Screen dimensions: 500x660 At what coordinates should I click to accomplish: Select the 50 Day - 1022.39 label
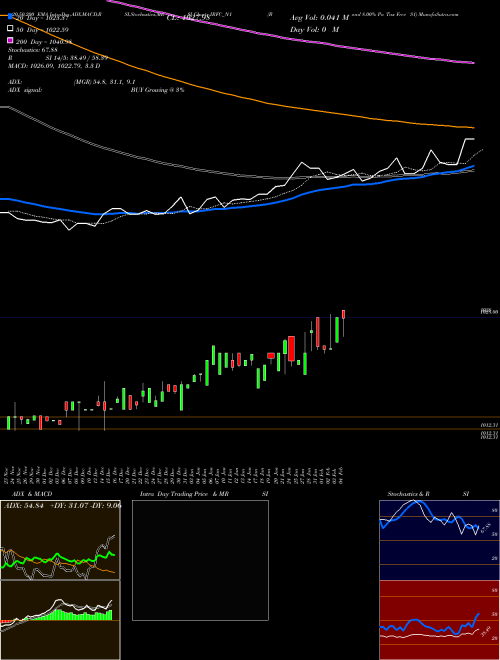43,29
